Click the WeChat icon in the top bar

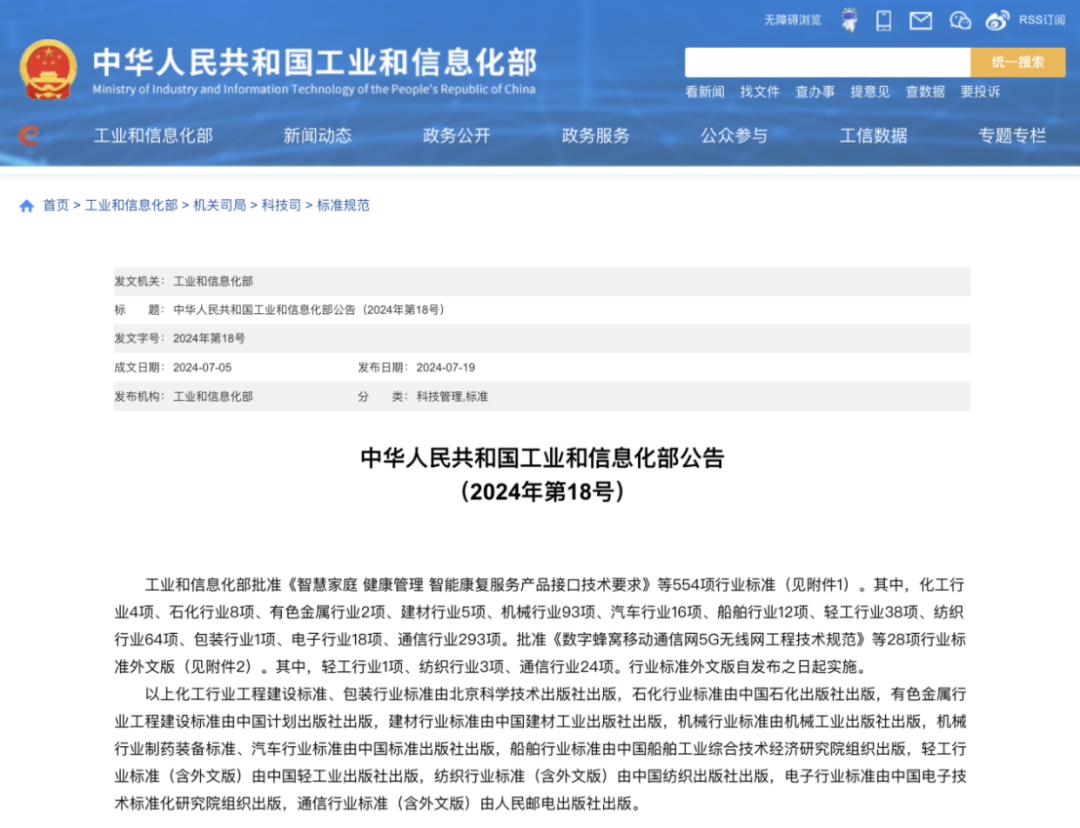(960, 19)
